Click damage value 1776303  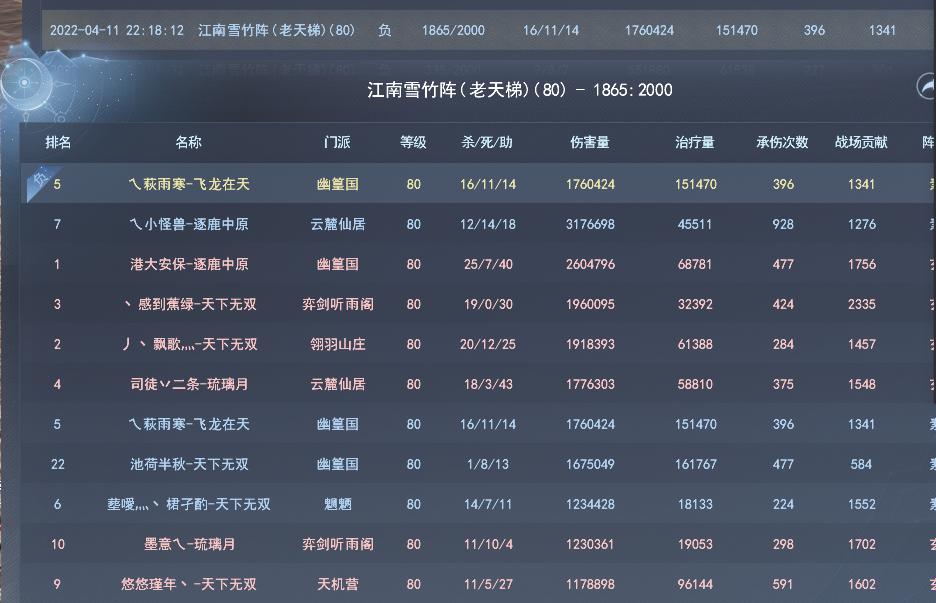[x=590, y=384]
